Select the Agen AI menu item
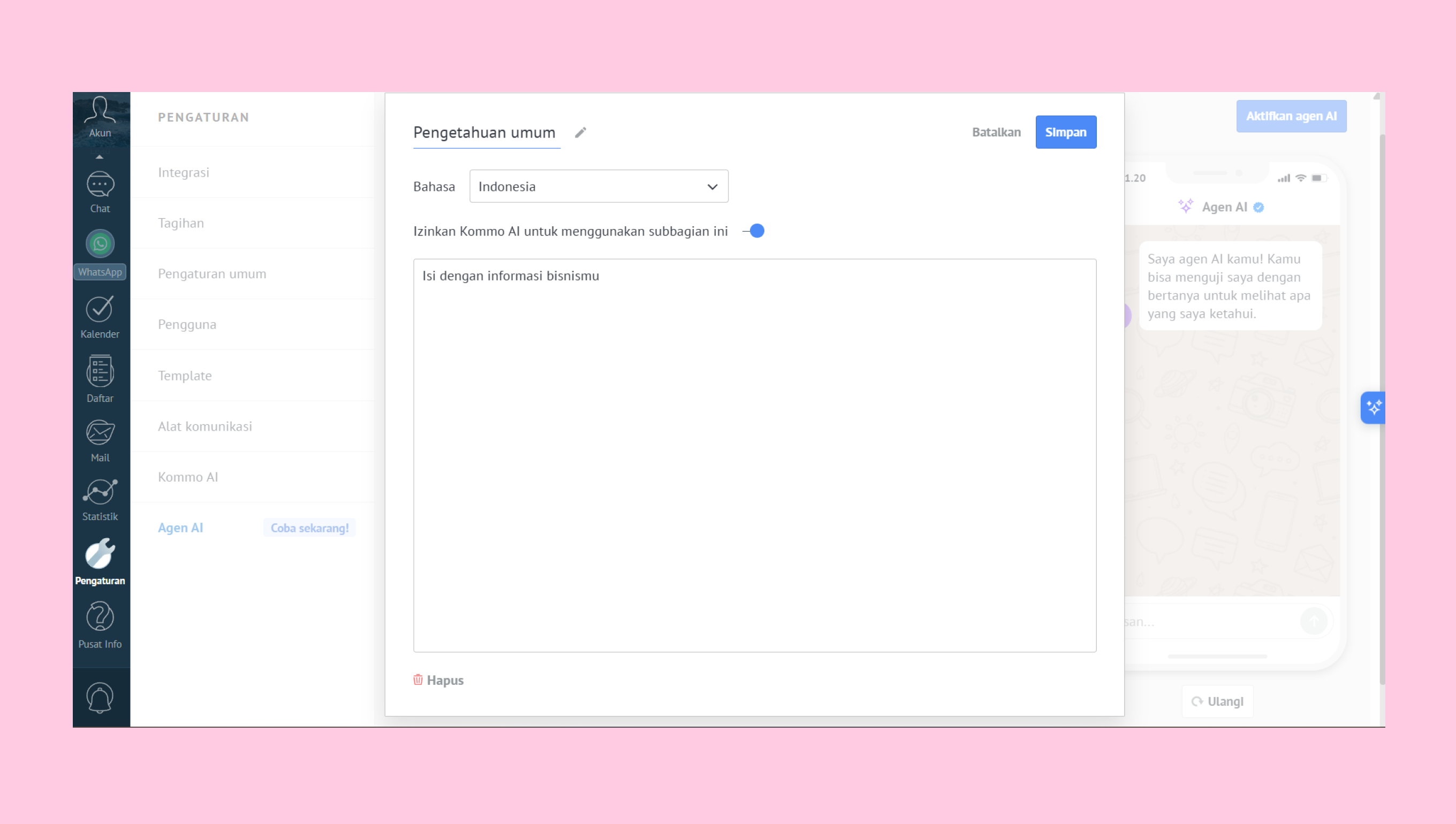Screen dimensions: 1456x824 coord(180,528)
